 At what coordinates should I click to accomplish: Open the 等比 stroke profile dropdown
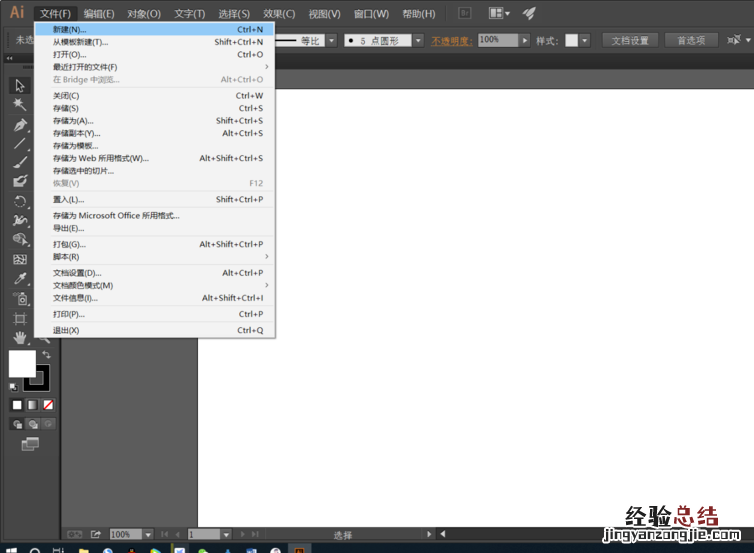(x=331, y=41)
